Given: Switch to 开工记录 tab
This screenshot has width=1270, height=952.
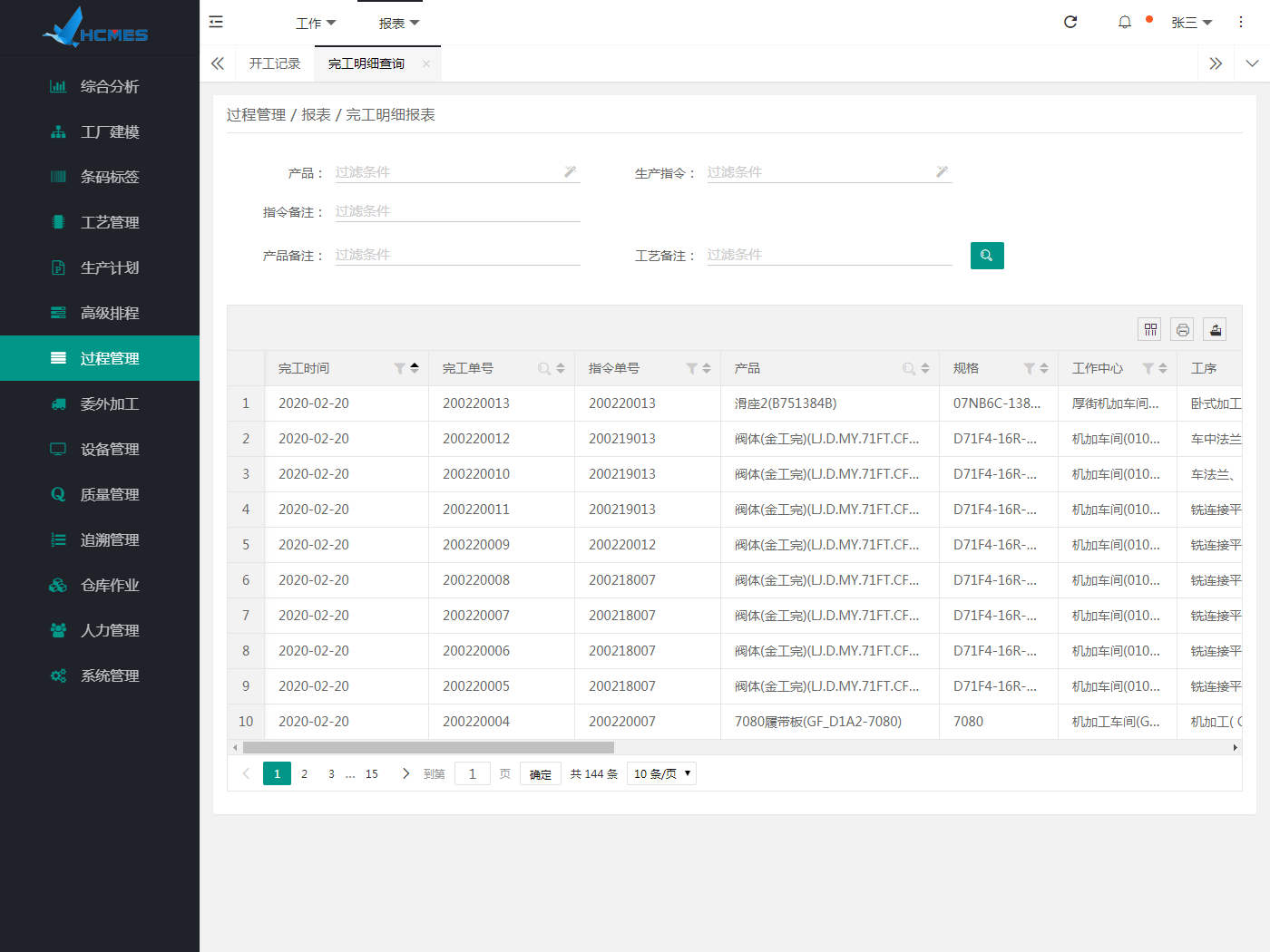Looking at the screenshot, I should click(x=275, y=63).
